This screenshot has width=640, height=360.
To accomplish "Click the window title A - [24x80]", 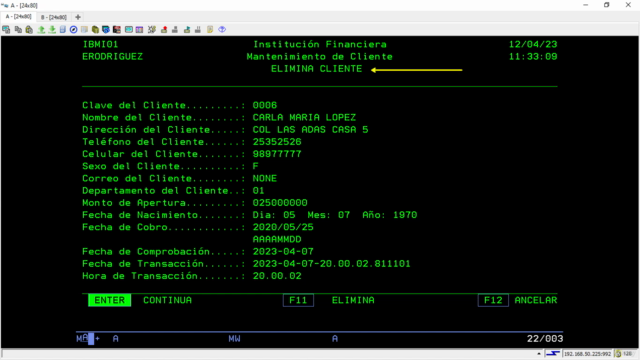I will (24, 5).
